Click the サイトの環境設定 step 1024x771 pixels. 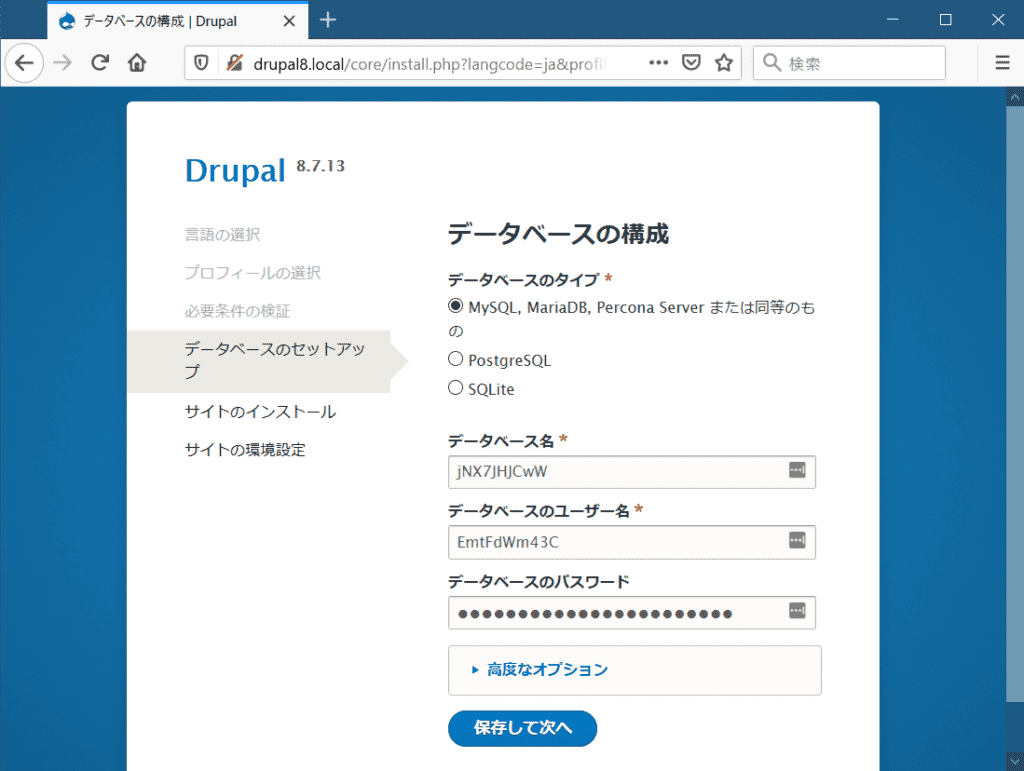(245, 450)
